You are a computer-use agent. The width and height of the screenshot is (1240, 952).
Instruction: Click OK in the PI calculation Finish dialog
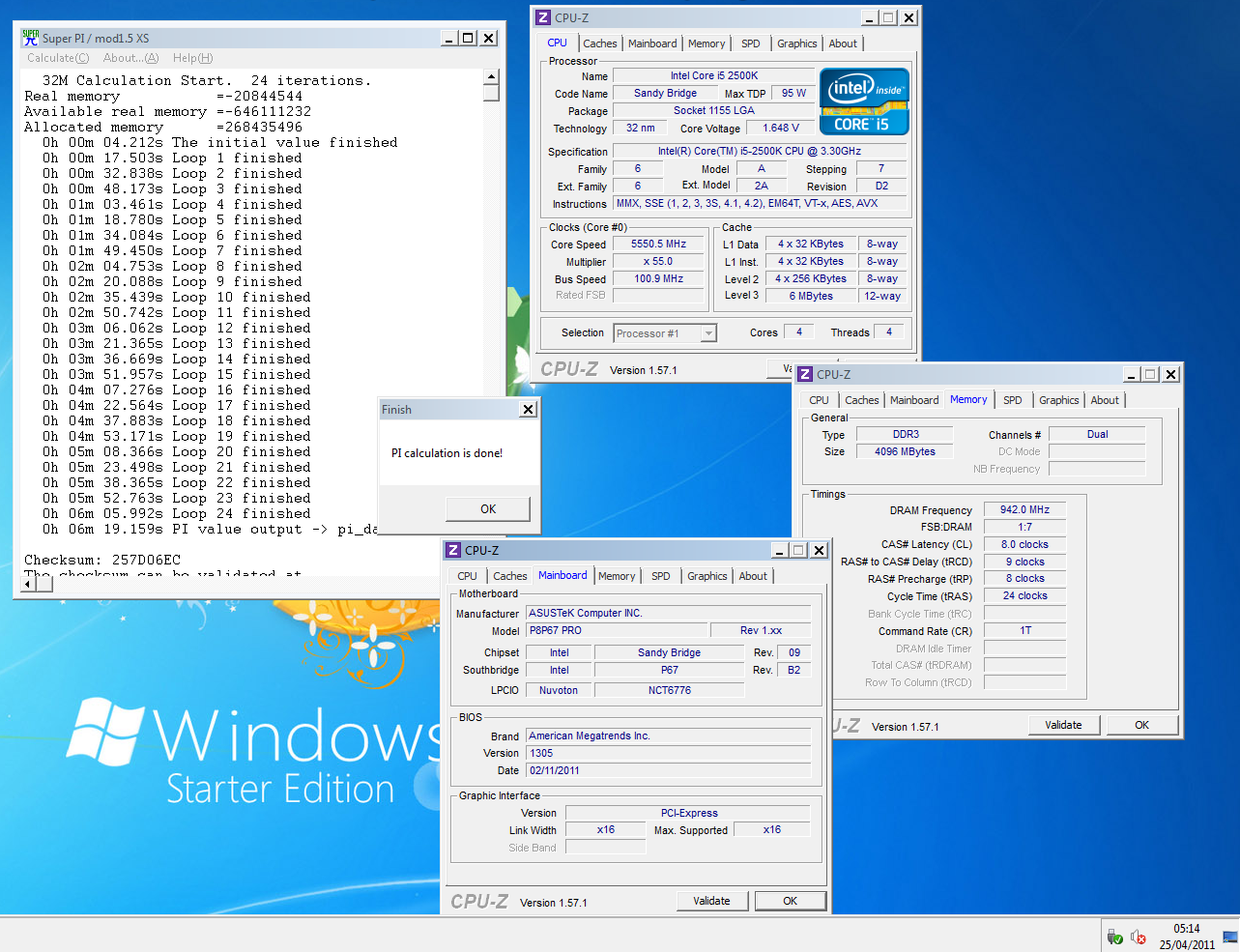(x=488, y=509)
